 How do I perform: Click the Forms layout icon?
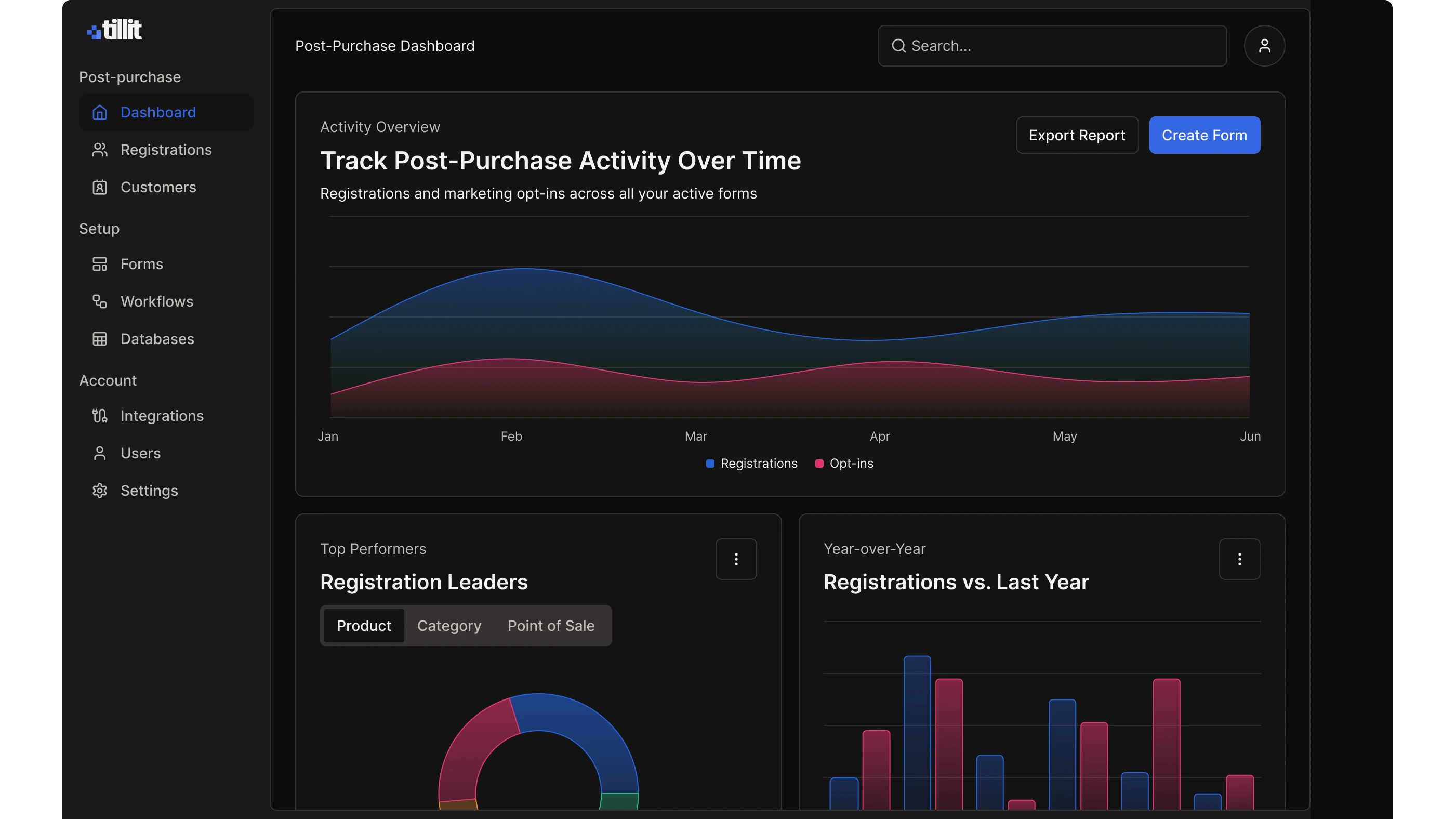99,264
